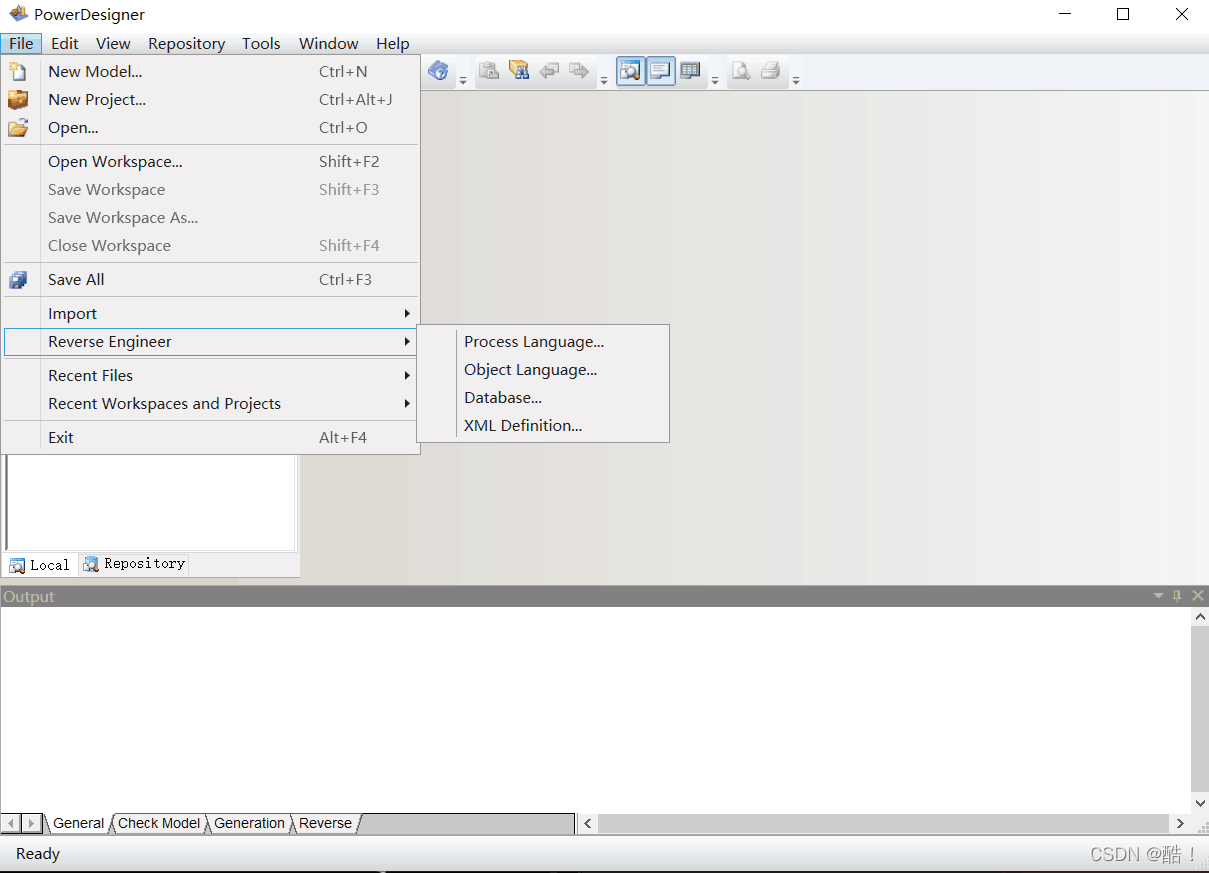Choose XML Definition... in the submenu
Screen dimensions: 1209x873
click(543, 426)
